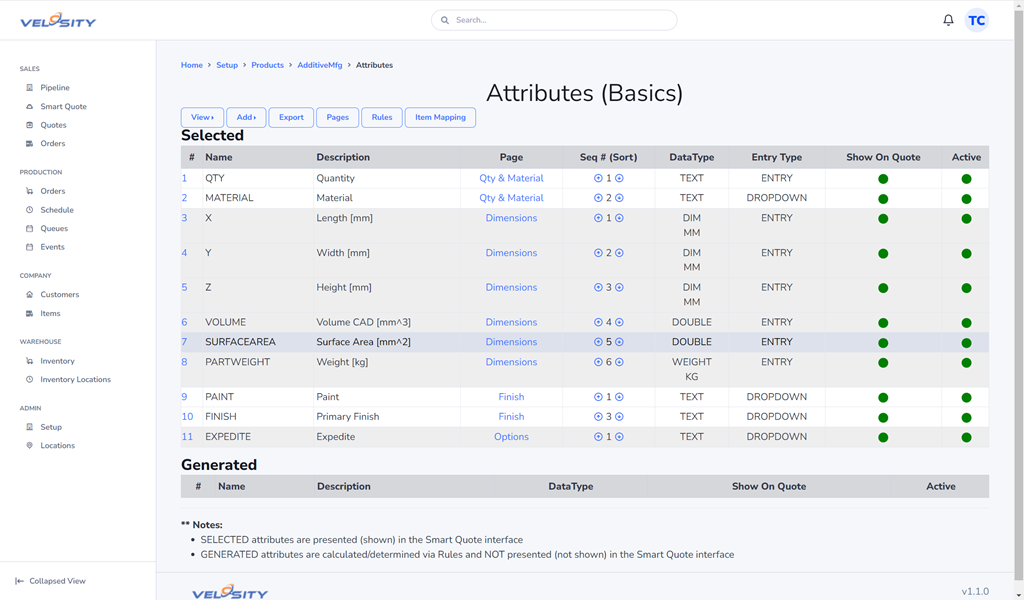Image resolution: width=1024 pixels, height=600 pixels.
Task: Click the right sort arrow in the EXPEDITE row
Action: tap(620, 437)
